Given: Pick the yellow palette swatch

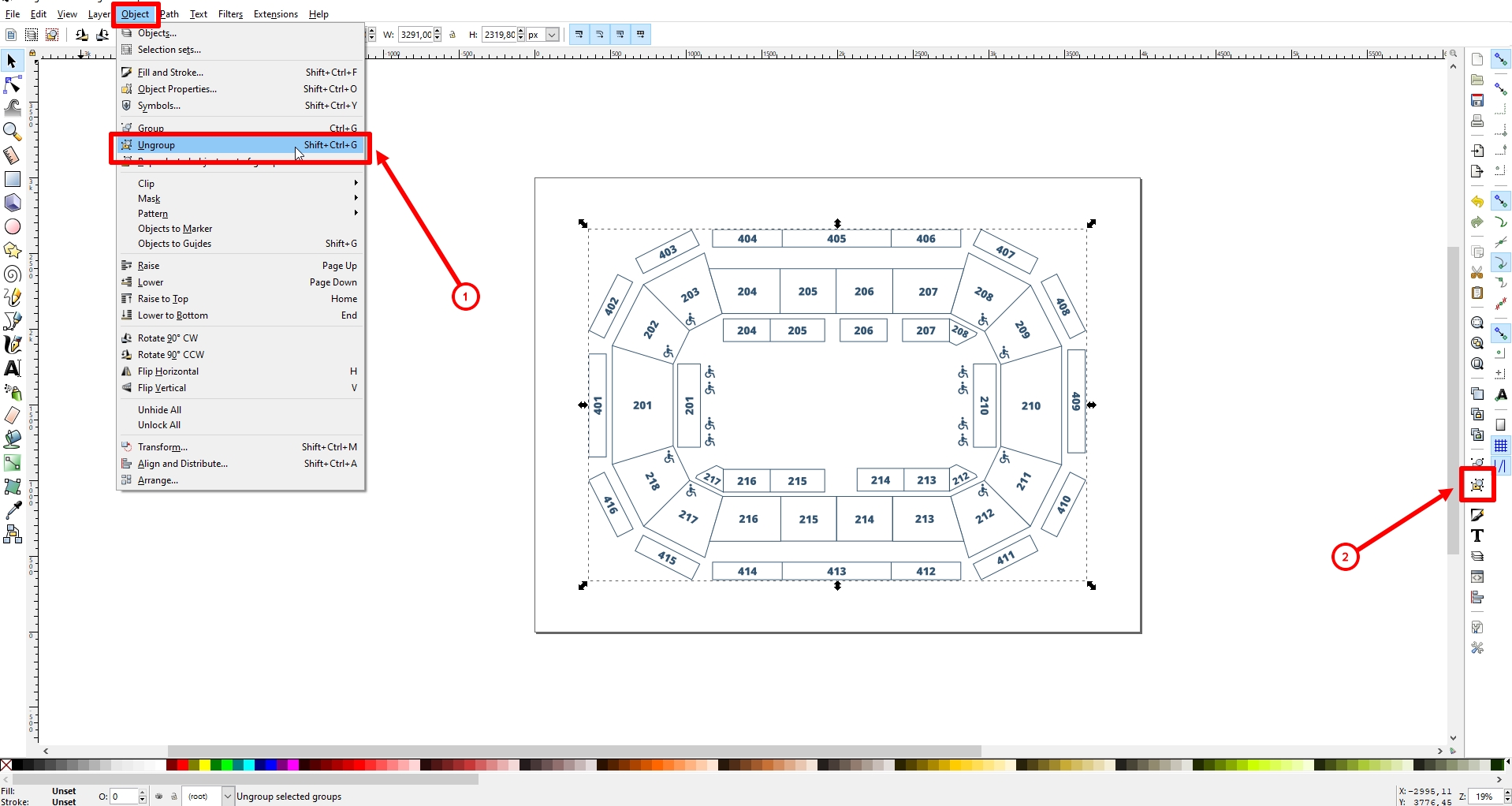Looking at the screenshot, I should point(204,765).
